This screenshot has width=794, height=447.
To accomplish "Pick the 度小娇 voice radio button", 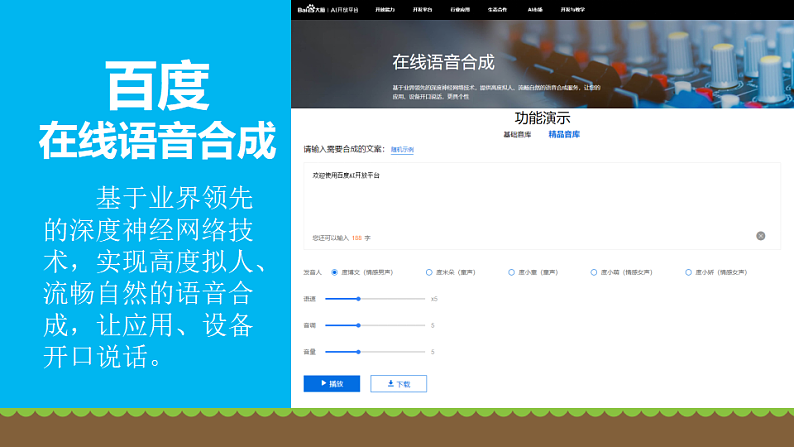I will tap(688, 272).
